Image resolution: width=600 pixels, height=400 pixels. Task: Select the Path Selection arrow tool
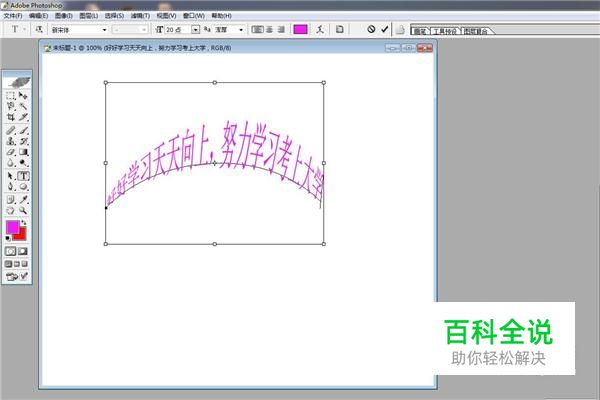11,176
